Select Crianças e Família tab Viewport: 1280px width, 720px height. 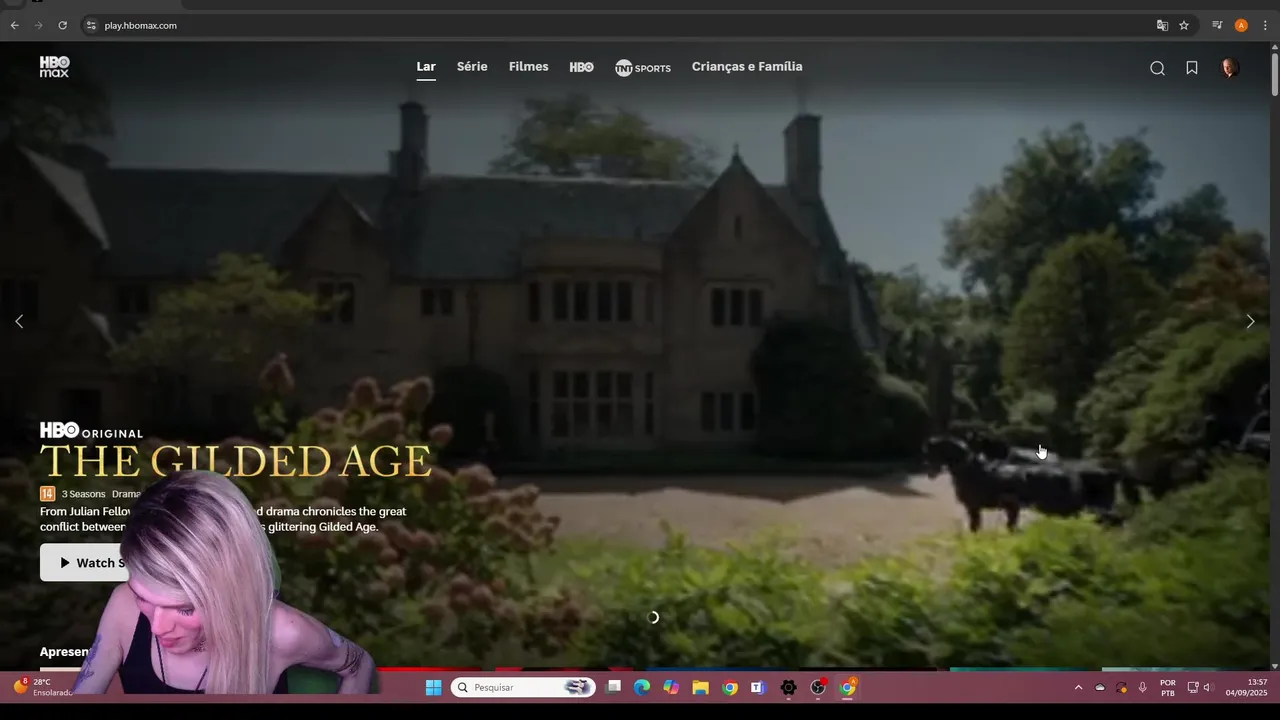click(x=747, y=67)
